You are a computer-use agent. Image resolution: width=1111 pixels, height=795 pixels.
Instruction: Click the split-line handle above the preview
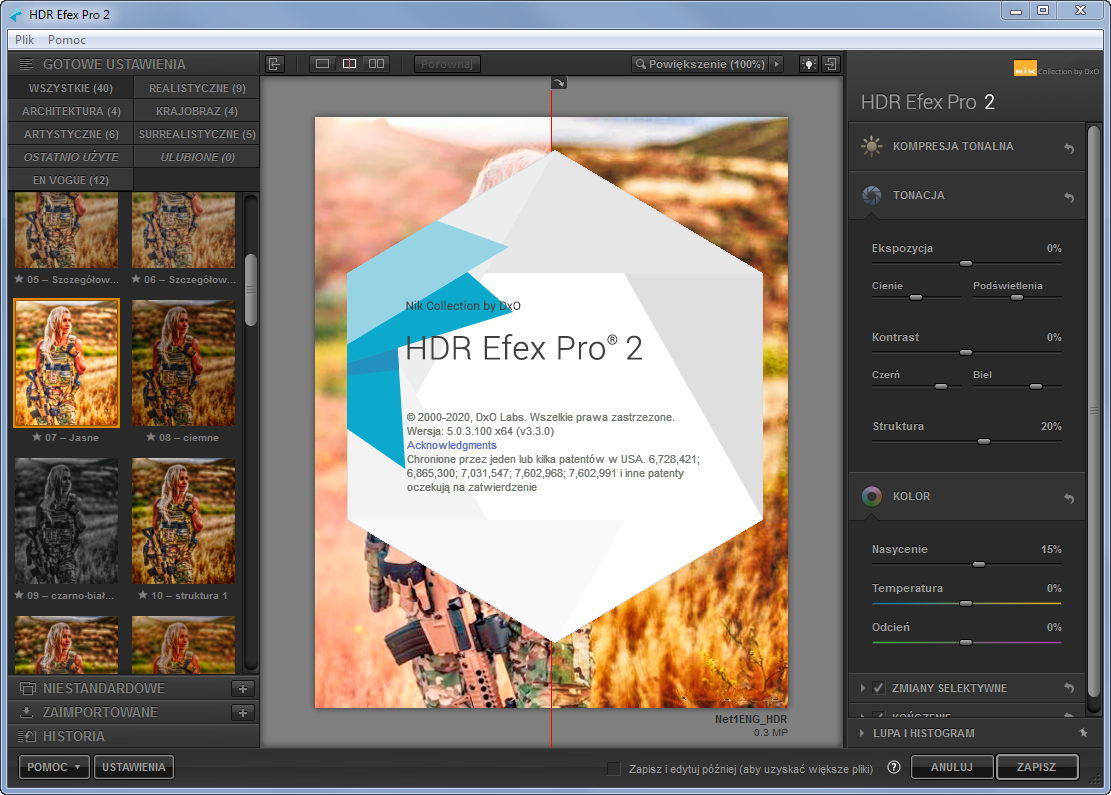559,83
